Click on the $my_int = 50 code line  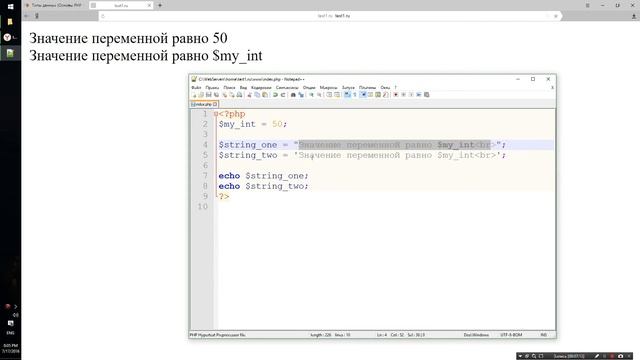tap(253, 124)
